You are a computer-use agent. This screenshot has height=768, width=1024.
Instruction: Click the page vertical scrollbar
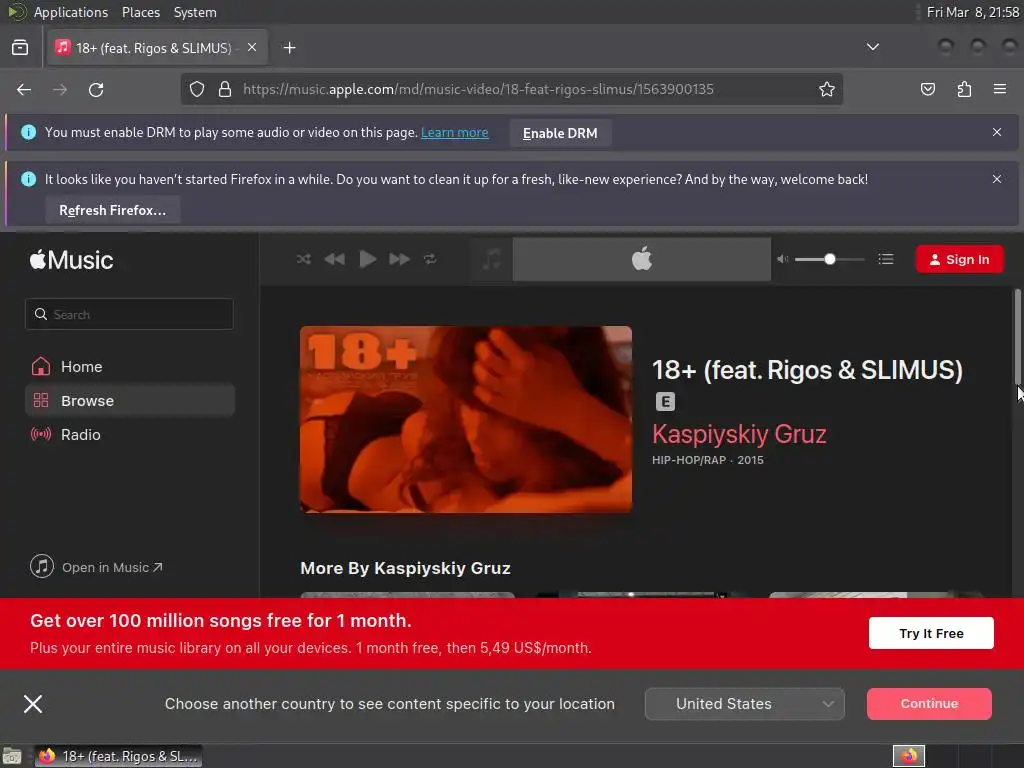(x=1017, y=337)
